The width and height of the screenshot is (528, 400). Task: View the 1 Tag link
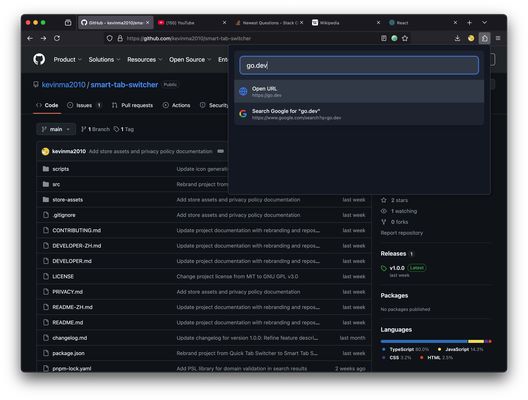[x=124, y=129]
